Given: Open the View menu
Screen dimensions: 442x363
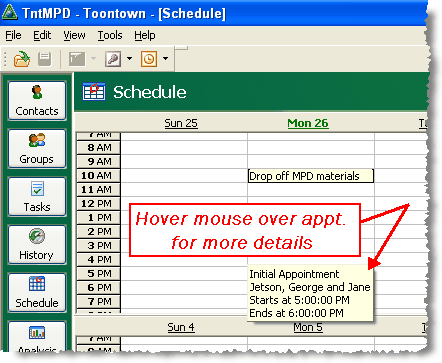Looking at the screenshot, I should click(x=74, y=35).
